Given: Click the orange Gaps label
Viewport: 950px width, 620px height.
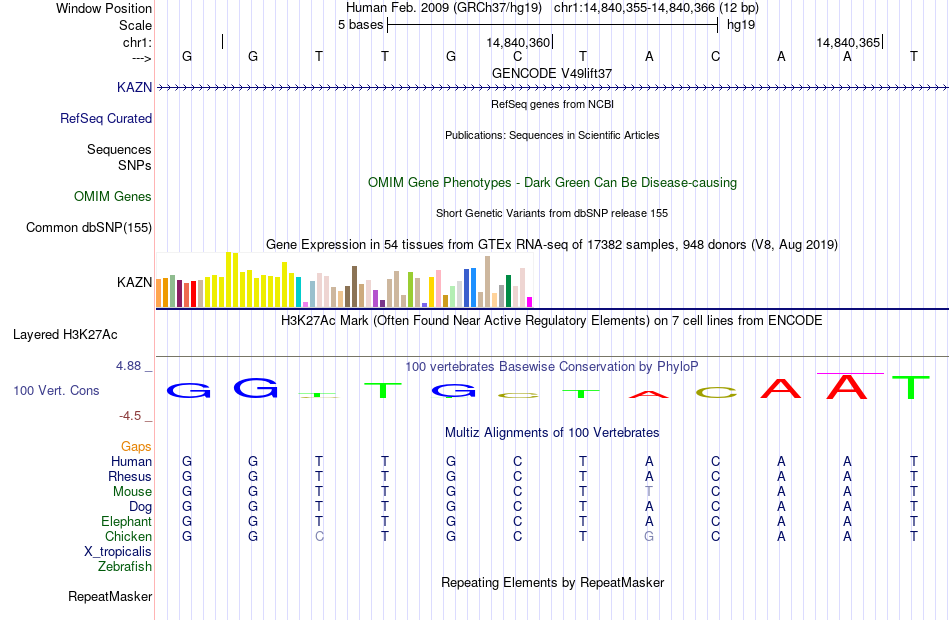Looking at the screenshot, I should pyautogui.click(x=136, y=447).
